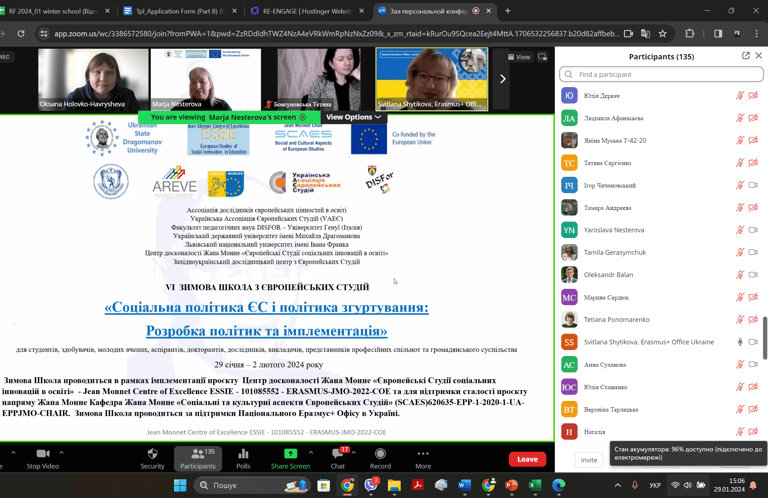The width and height of the screenshot is (768, 498).
Task: Show hidden system tray icons
Action: click(x=618, y=485)
